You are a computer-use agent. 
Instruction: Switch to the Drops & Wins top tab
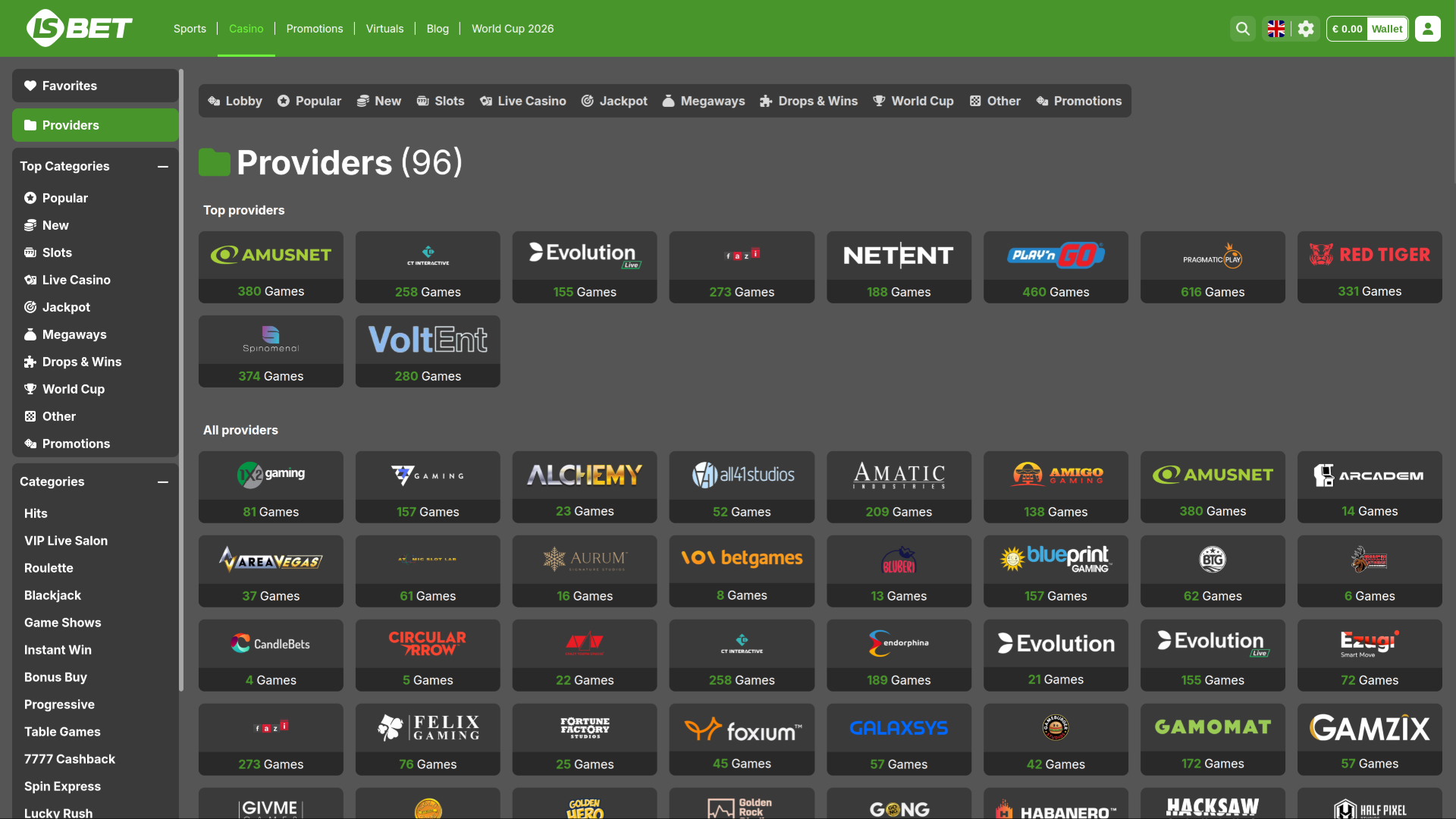[x=808, y=101]
